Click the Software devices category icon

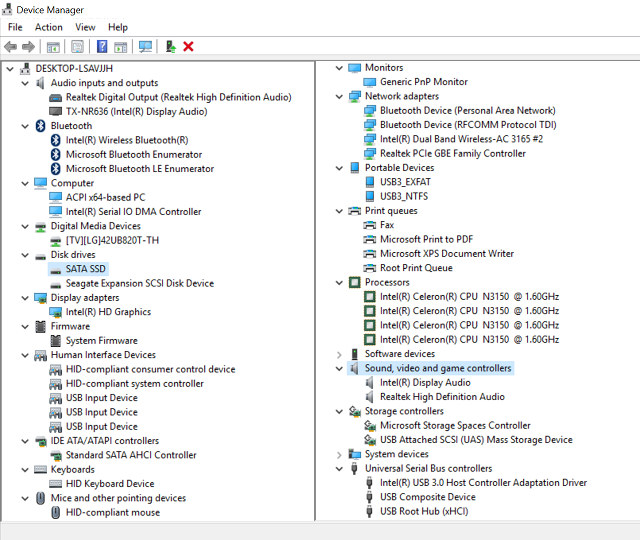click(x=355, y=354)
